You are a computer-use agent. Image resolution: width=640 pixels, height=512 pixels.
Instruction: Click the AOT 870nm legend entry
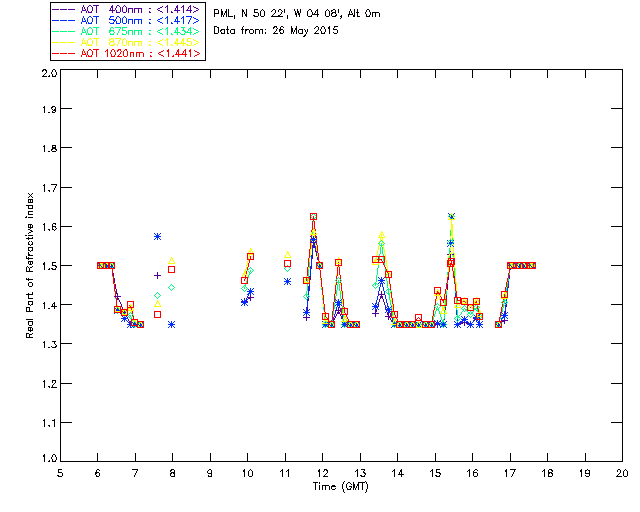(128, 42)
